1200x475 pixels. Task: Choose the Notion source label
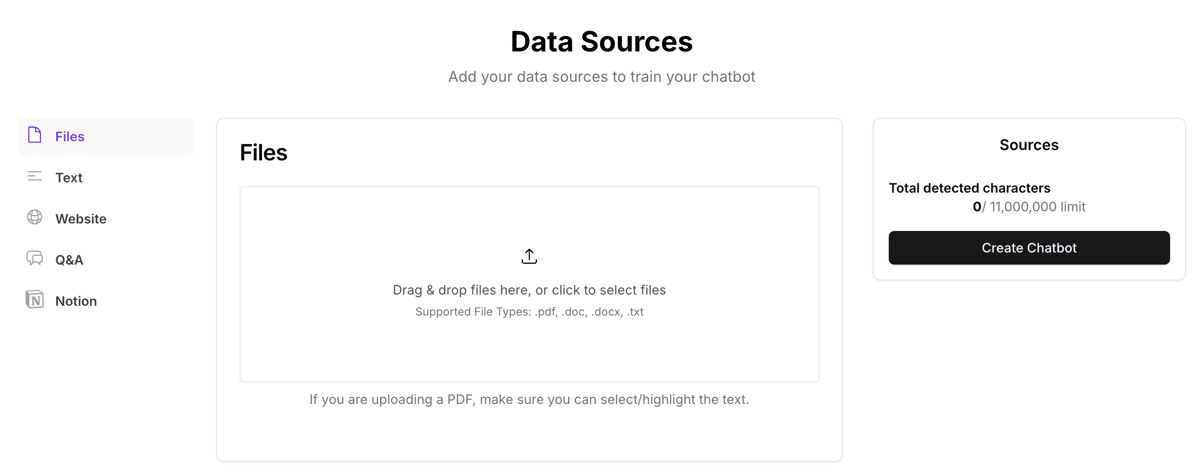click(x=76, y=301)
